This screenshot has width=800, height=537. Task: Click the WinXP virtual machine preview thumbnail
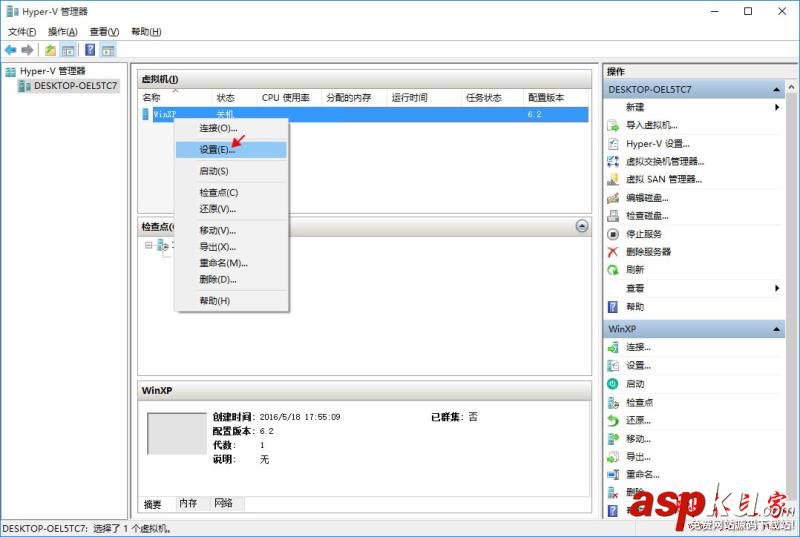click(177, 433)
